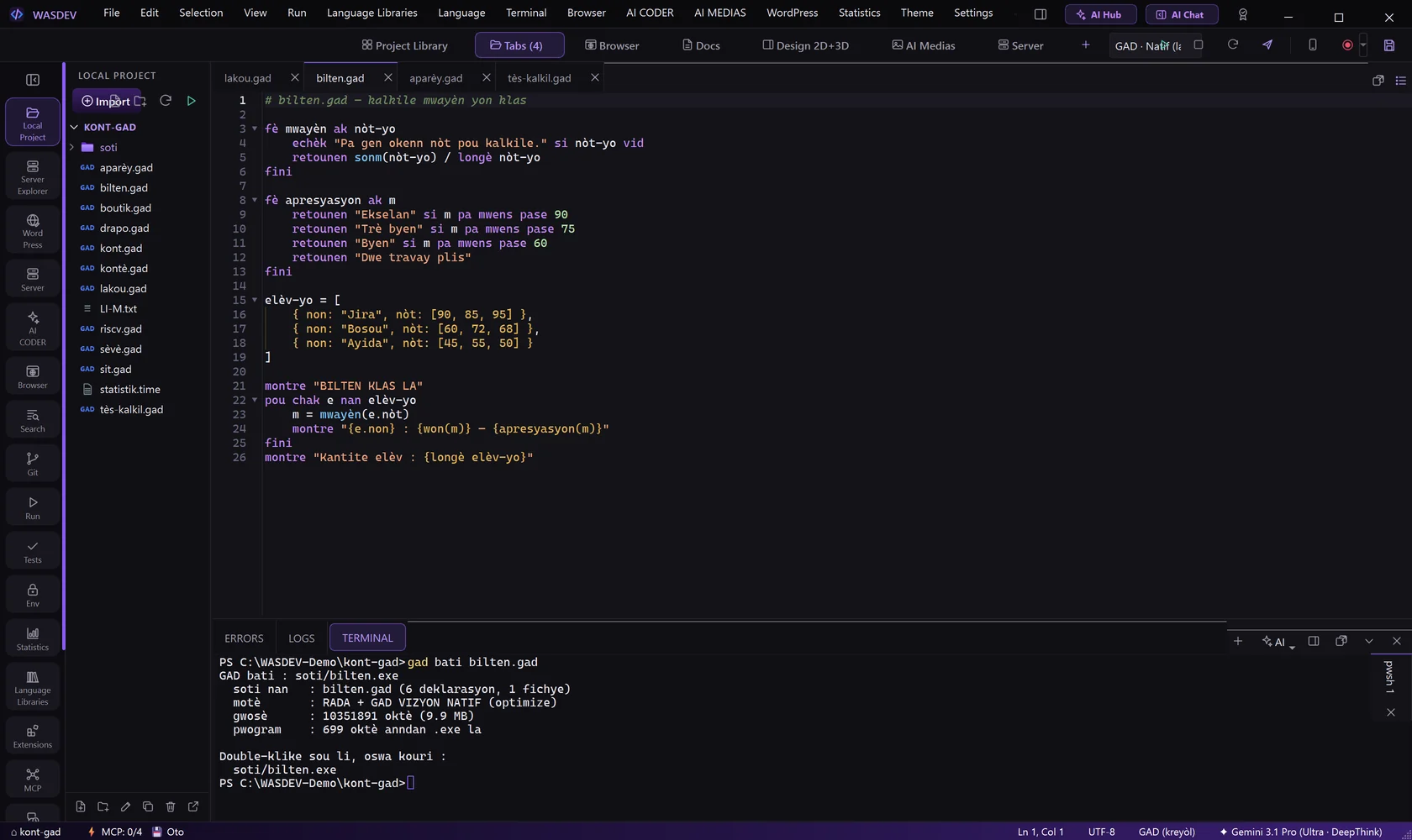Toggle the Oto autosave status
This screenshot has width=1412, height=840.
pyautogui.click(x=168, y=832)
